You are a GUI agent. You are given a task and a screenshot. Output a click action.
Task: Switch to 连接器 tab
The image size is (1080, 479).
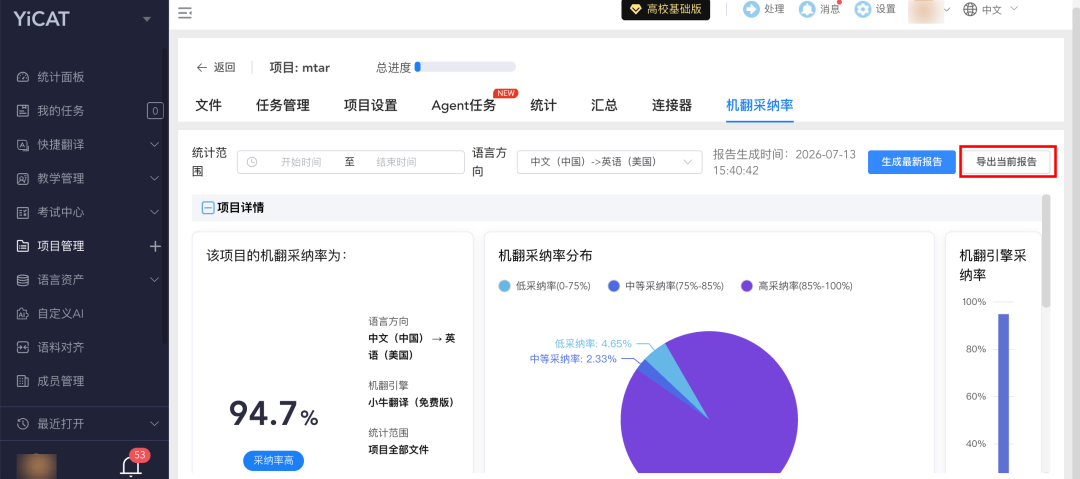pyautogui.click(x=672, y=105)
